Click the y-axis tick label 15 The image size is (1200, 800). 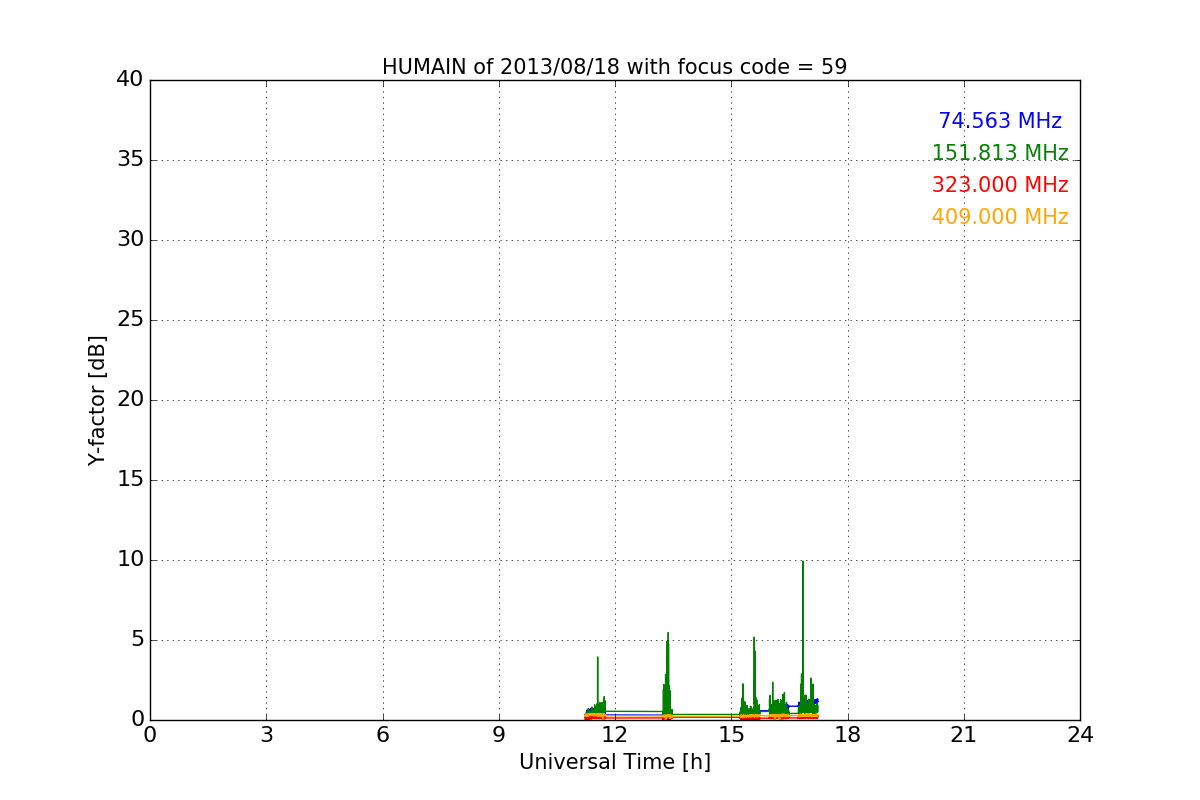[x=130, y=480]
